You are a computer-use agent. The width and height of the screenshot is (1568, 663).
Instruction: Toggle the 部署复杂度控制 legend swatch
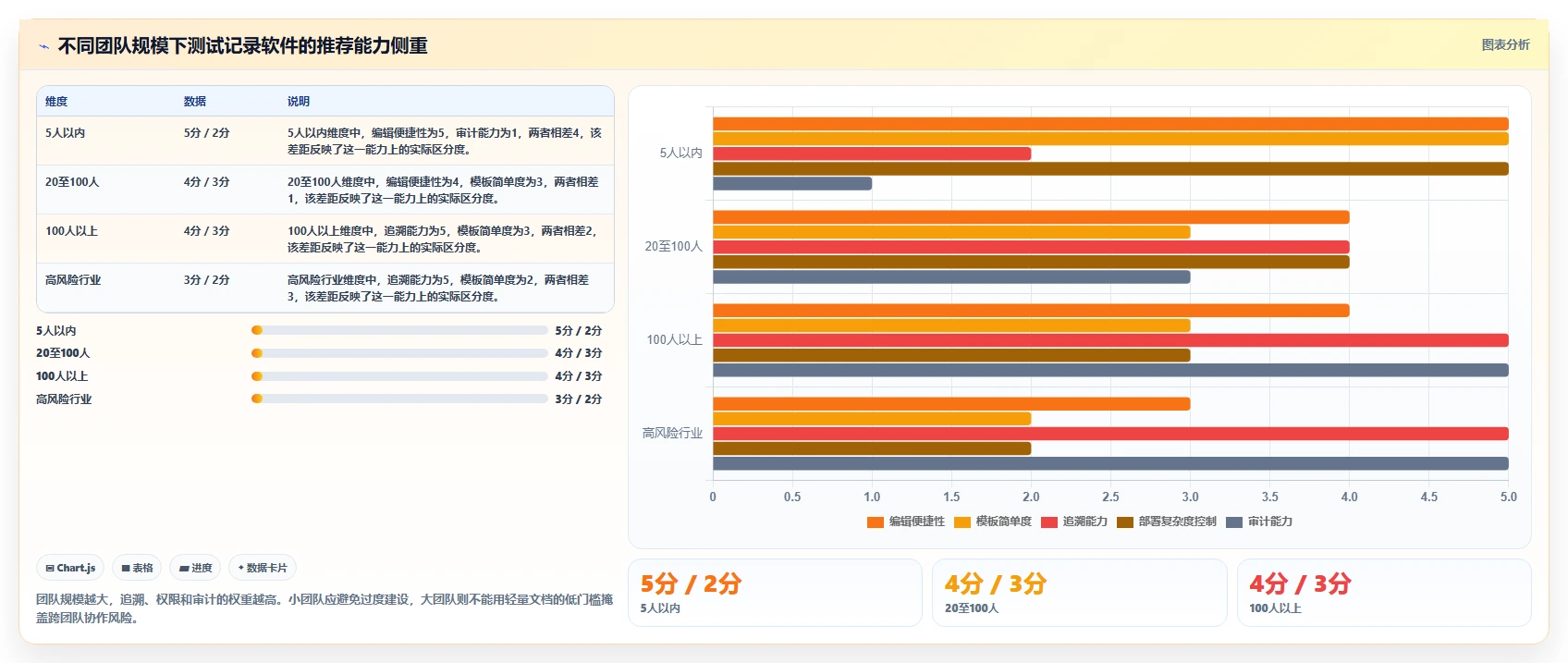click(1124, 522)
